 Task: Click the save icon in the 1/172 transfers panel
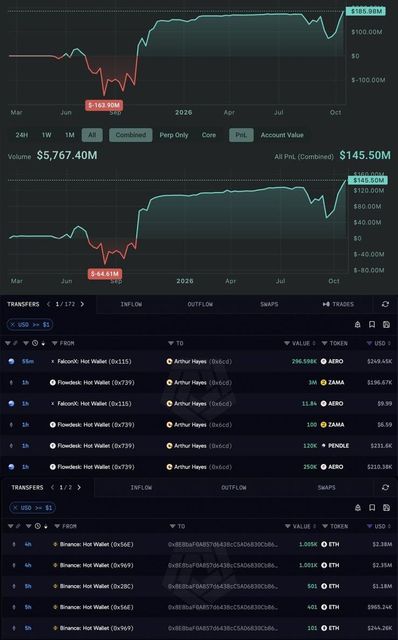tap(386, 324)
